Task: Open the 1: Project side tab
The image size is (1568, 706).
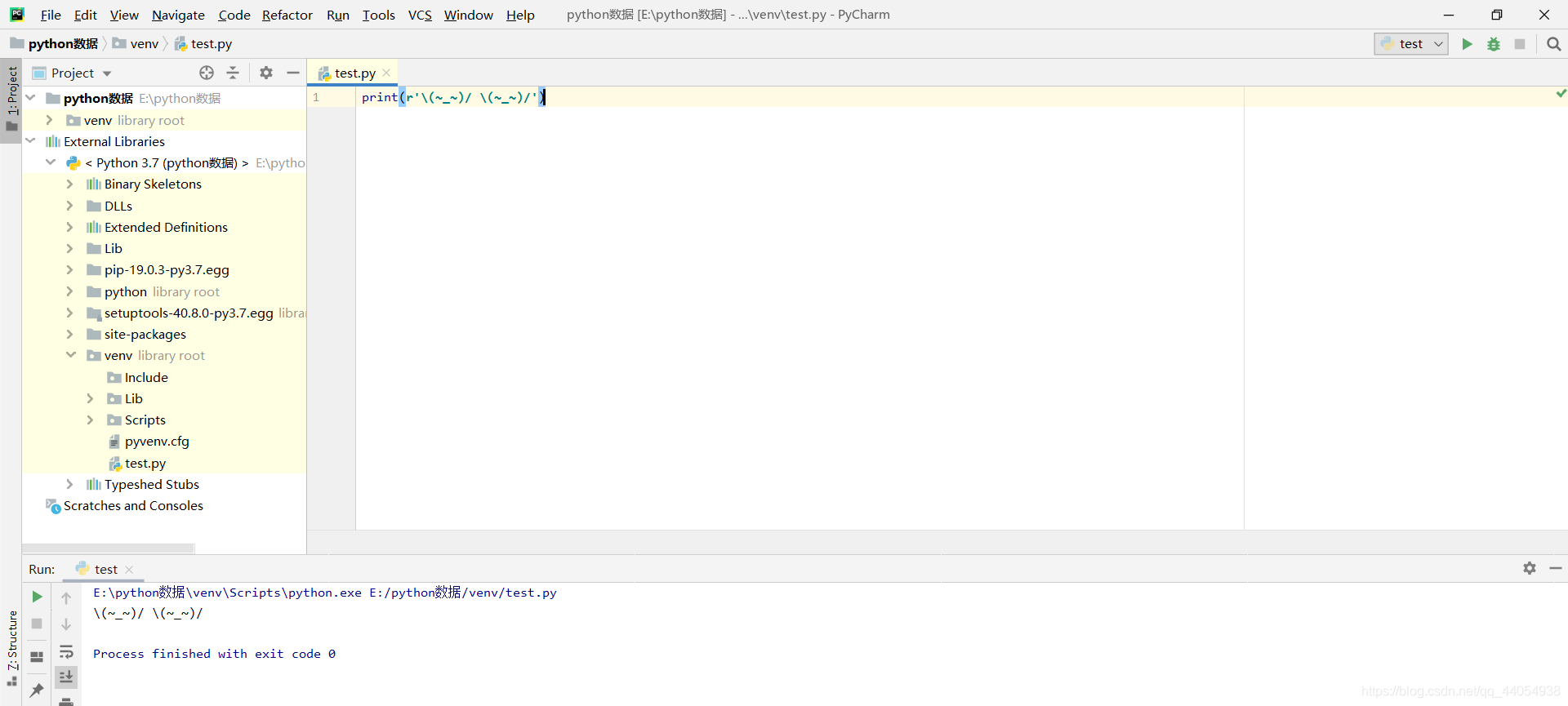Action: (11, 100)
